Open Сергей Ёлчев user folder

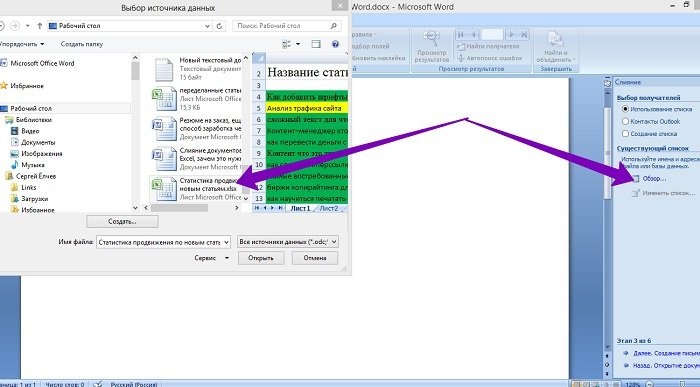coord(31,176)
